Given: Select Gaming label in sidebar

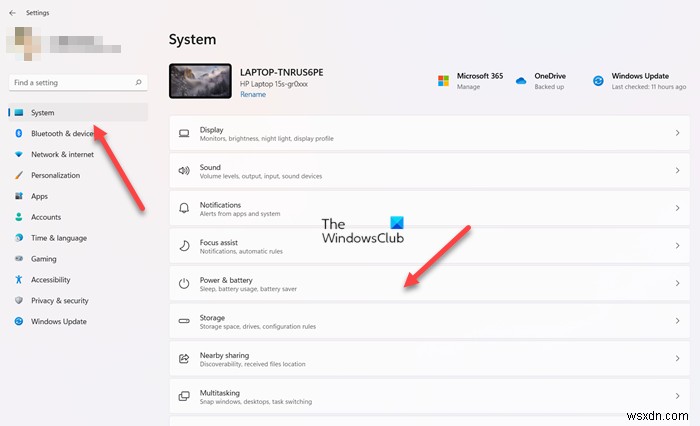Looking at the screenshot, I should (x=44, y=259).
